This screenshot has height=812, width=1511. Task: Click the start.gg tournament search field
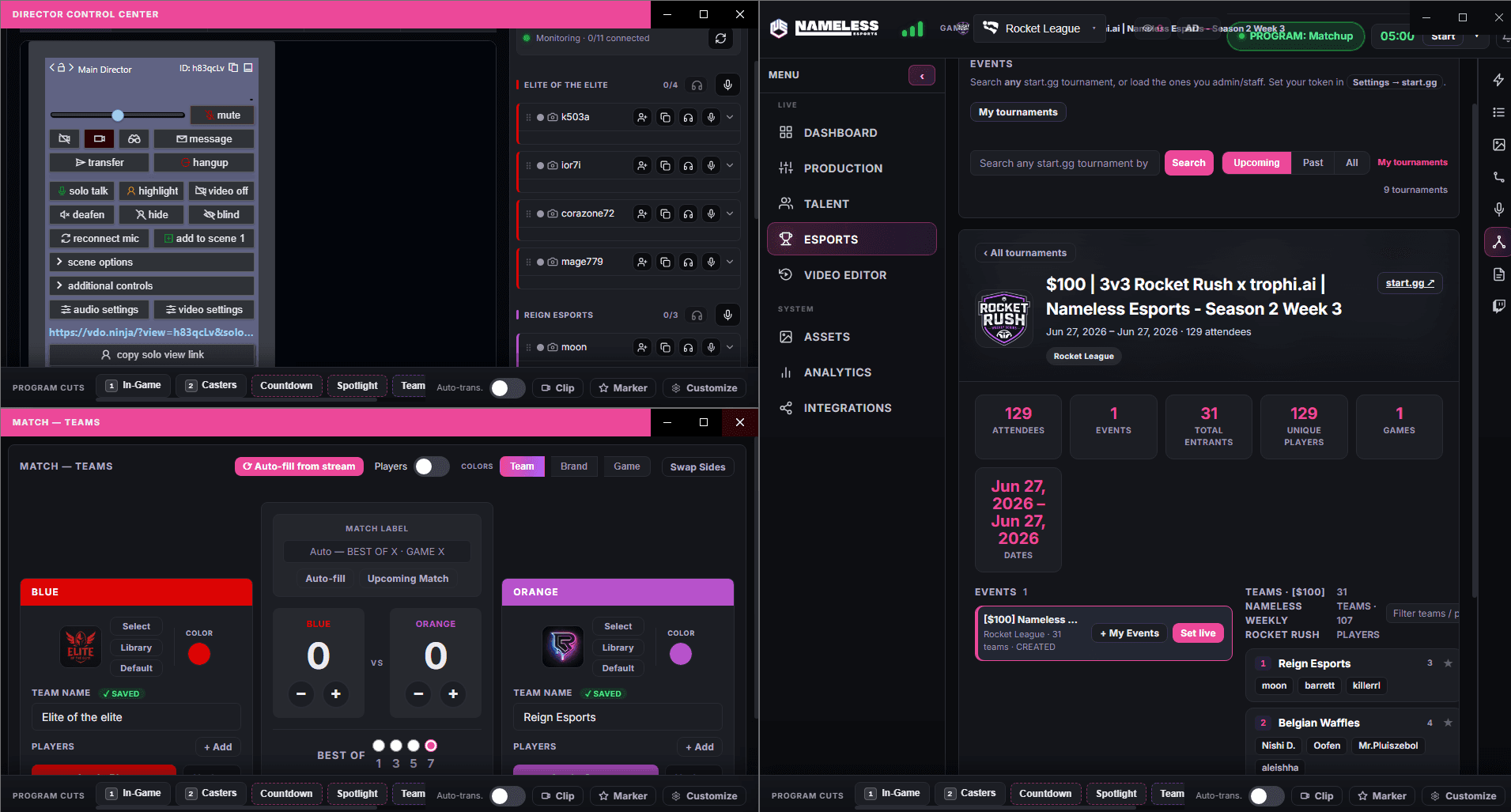pos(1064,163)
